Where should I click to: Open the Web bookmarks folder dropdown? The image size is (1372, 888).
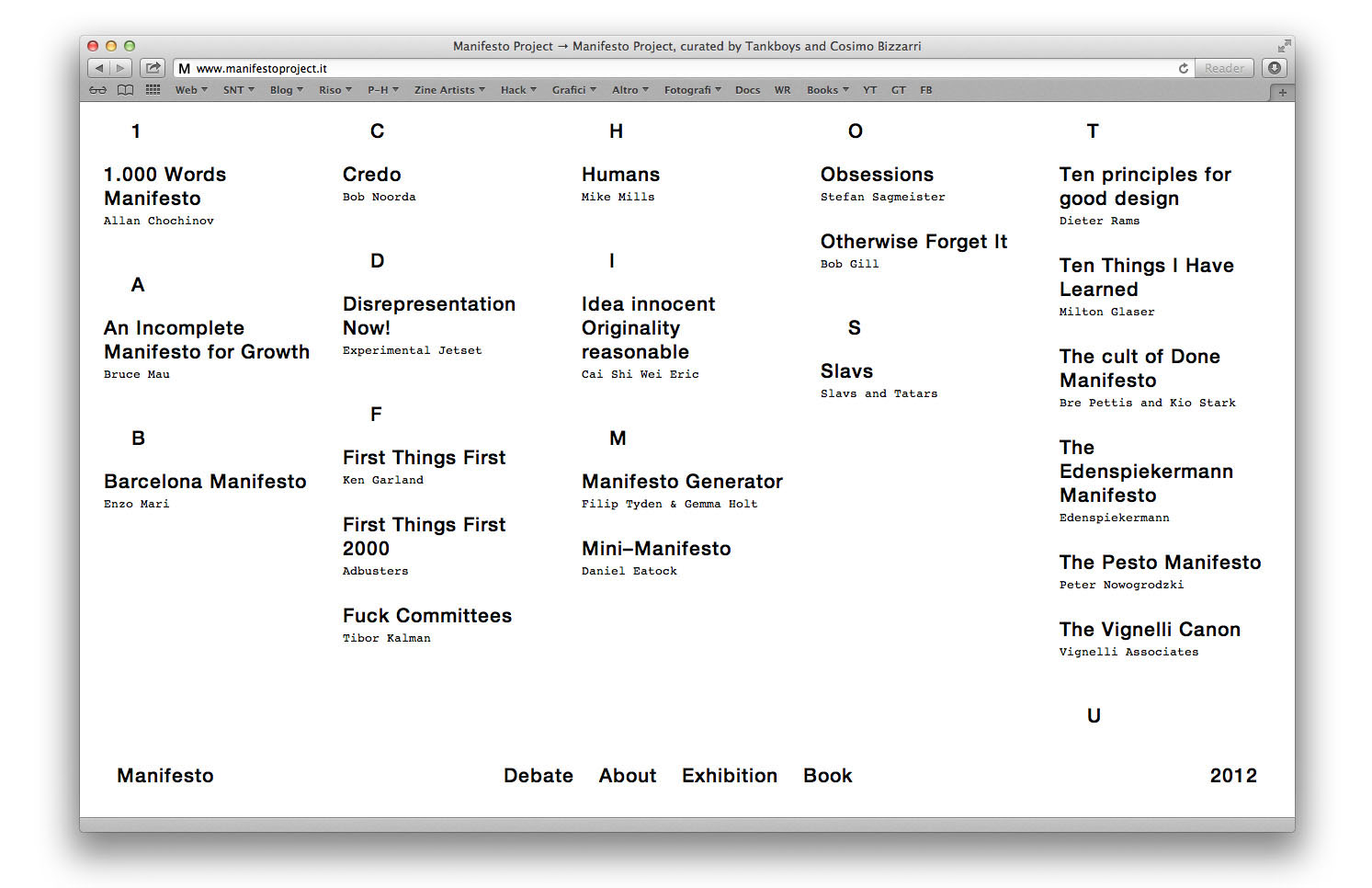point(190,89)
